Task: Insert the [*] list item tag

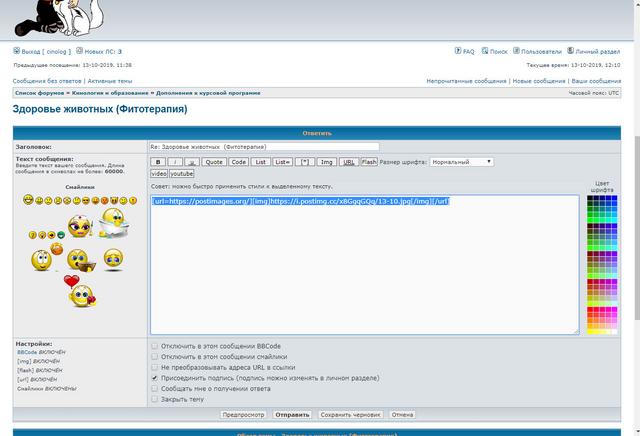Action: [304, 162]
